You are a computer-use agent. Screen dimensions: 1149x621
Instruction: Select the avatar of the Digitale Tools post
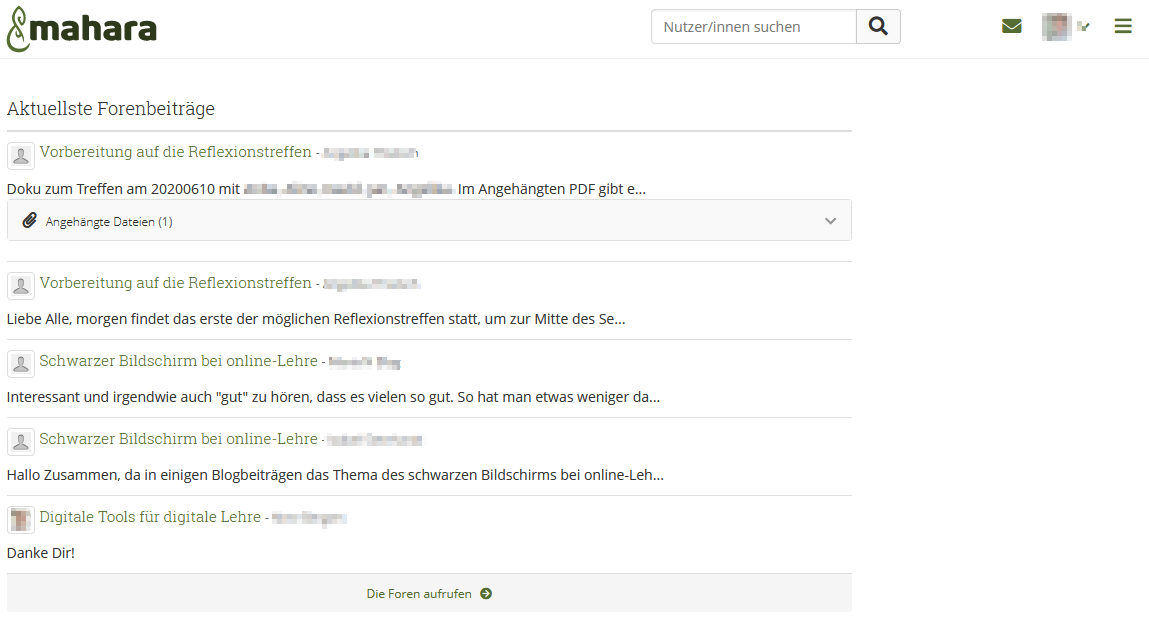click(21, 519)
